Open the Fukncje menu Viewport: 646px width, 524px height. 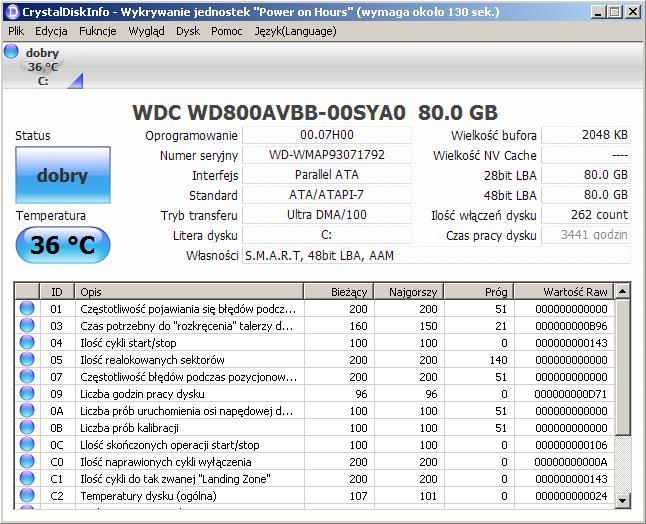98,31
